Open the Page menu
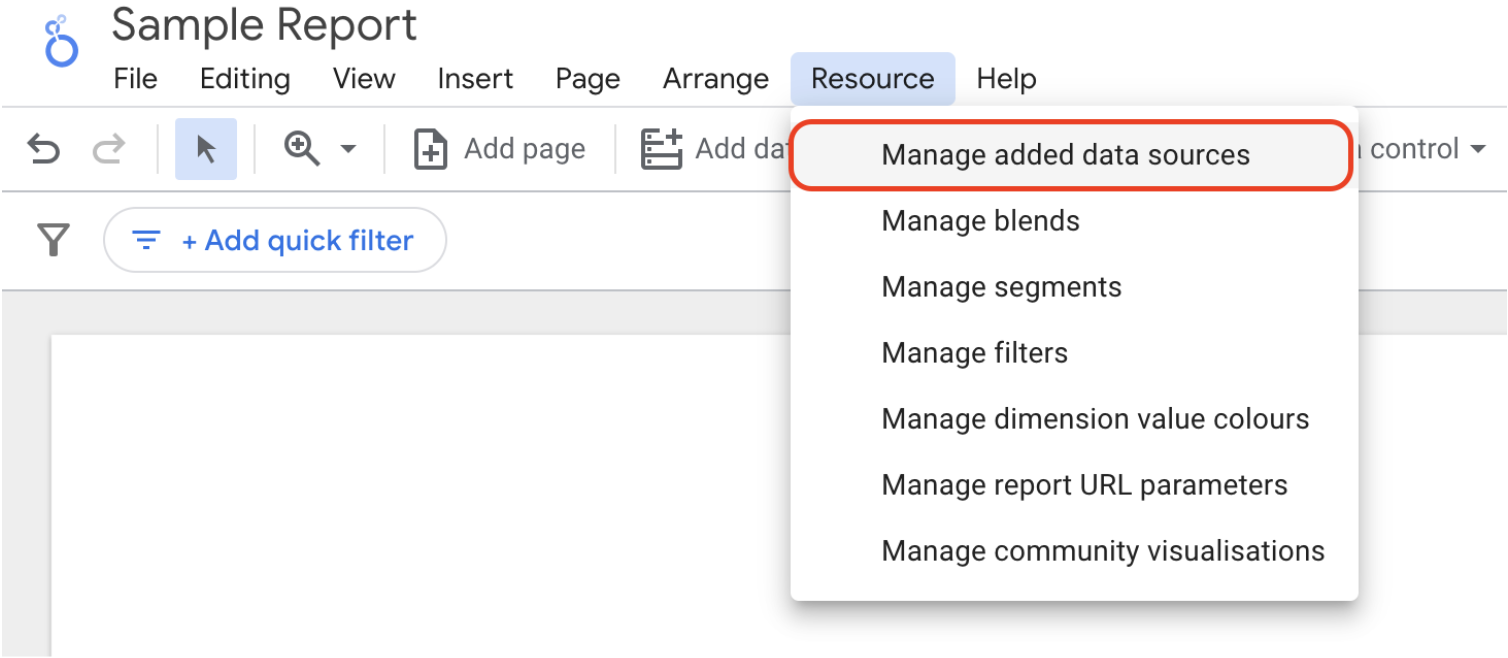The height and width of the screenshot is (658, 1508). [588, 79]
